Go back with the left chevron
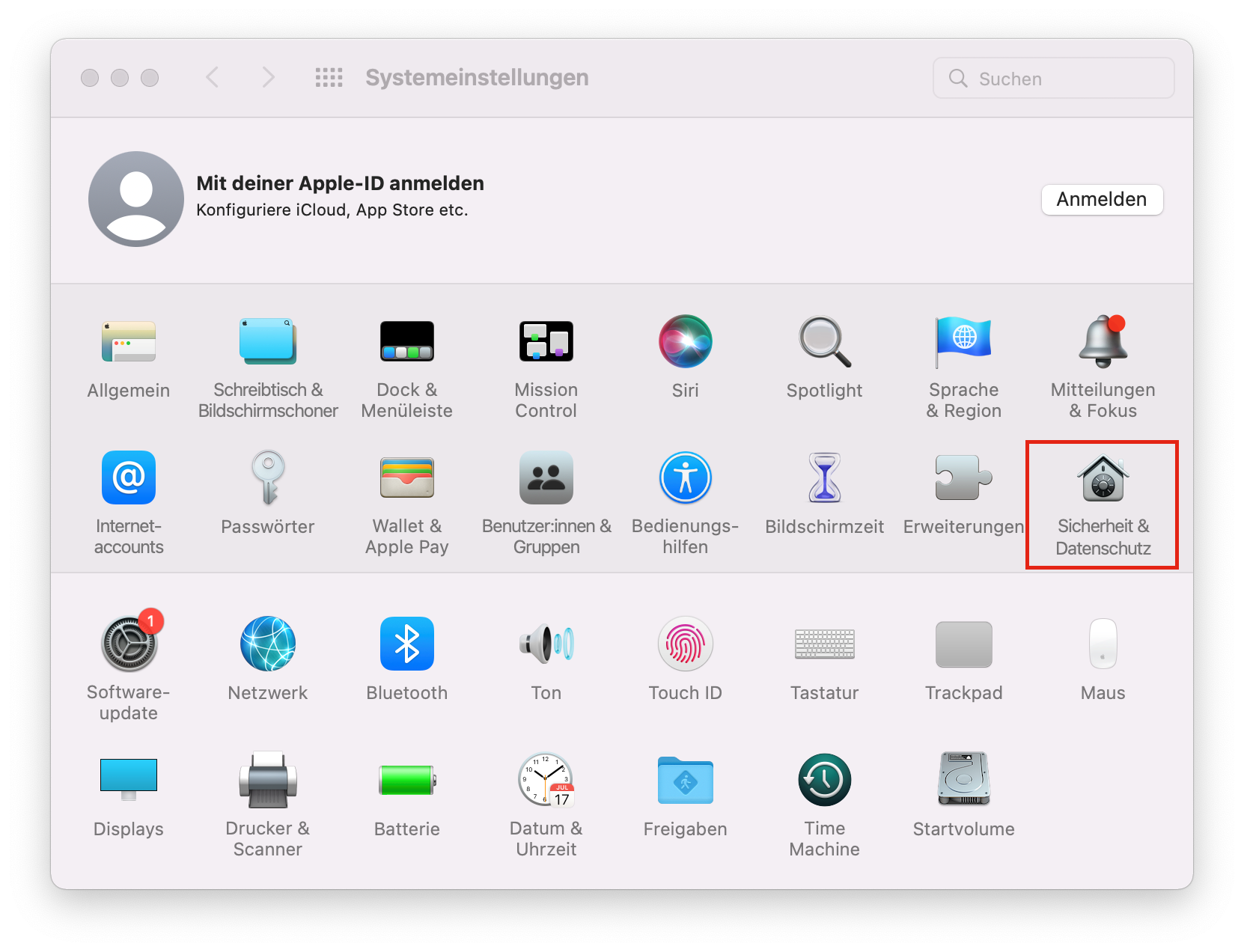 click(x=213, y=77)
